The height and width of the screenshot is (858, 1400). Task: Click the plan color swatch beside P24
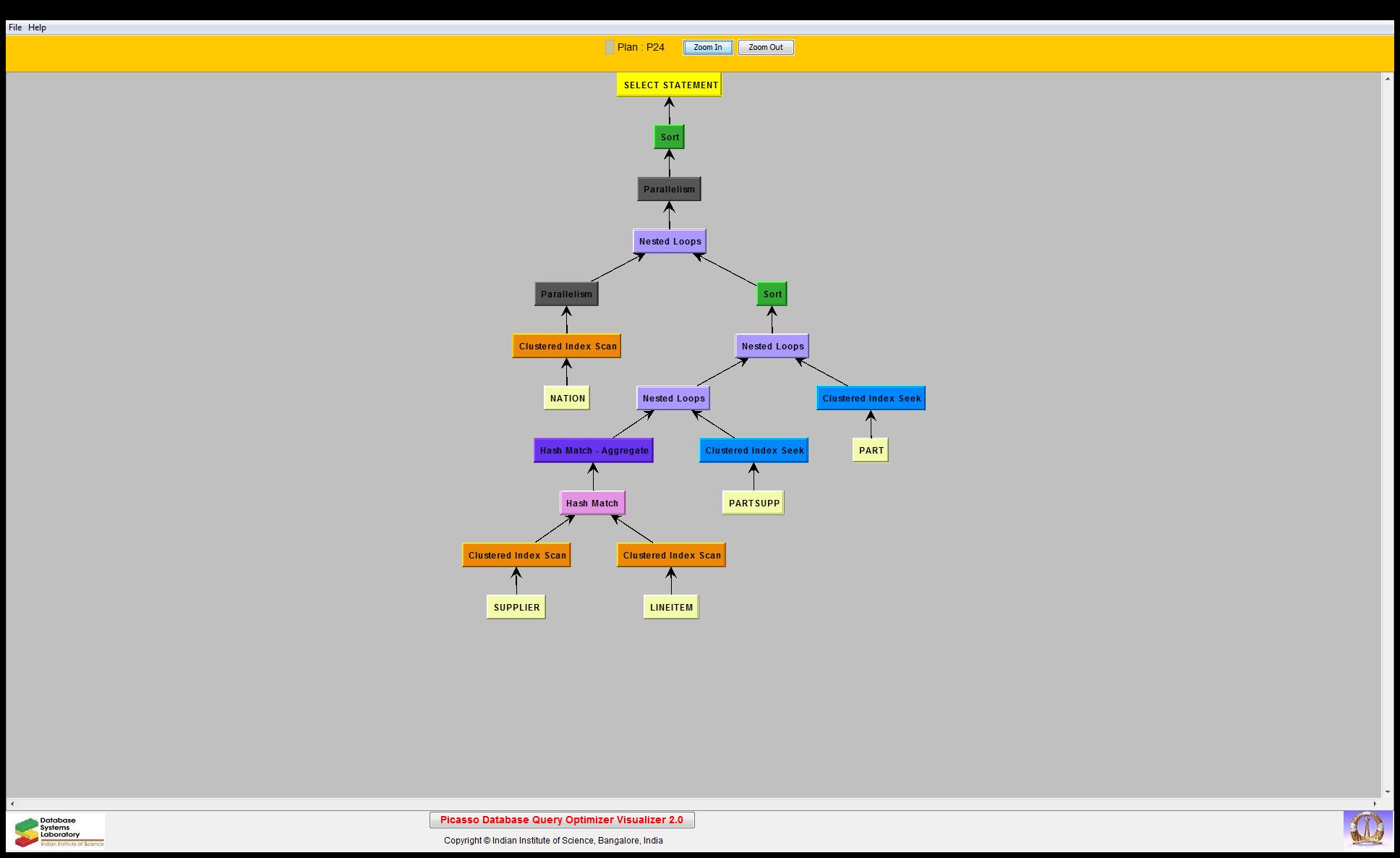coord(610,47)
